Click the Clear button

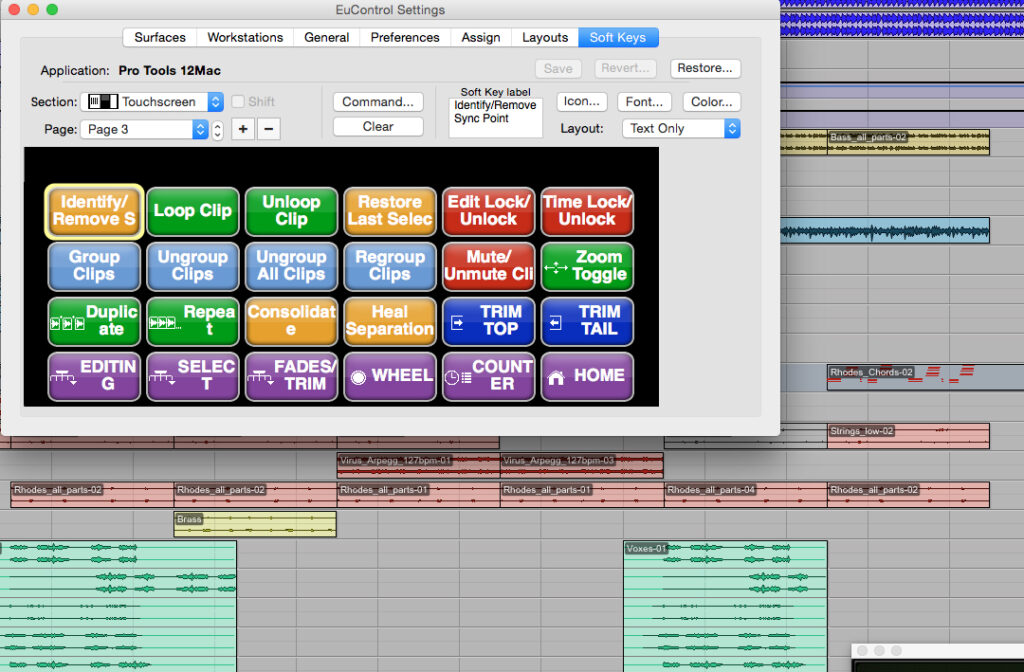[378, 127]
